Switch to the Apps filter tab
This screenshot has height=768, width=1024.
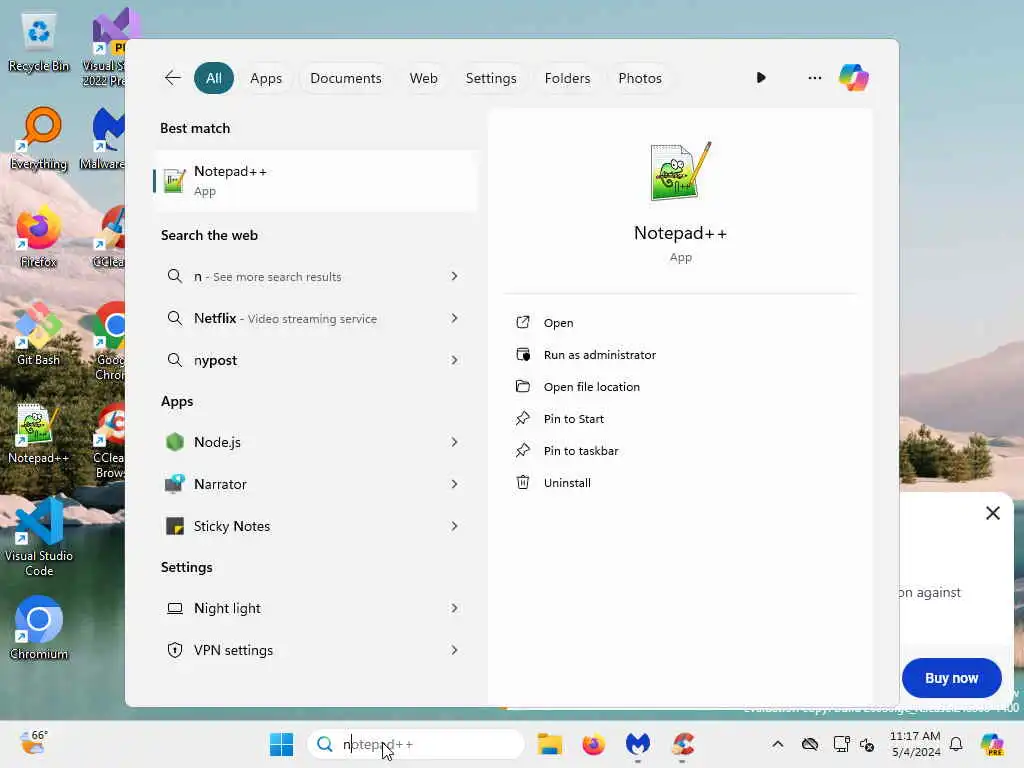point(266,78)
